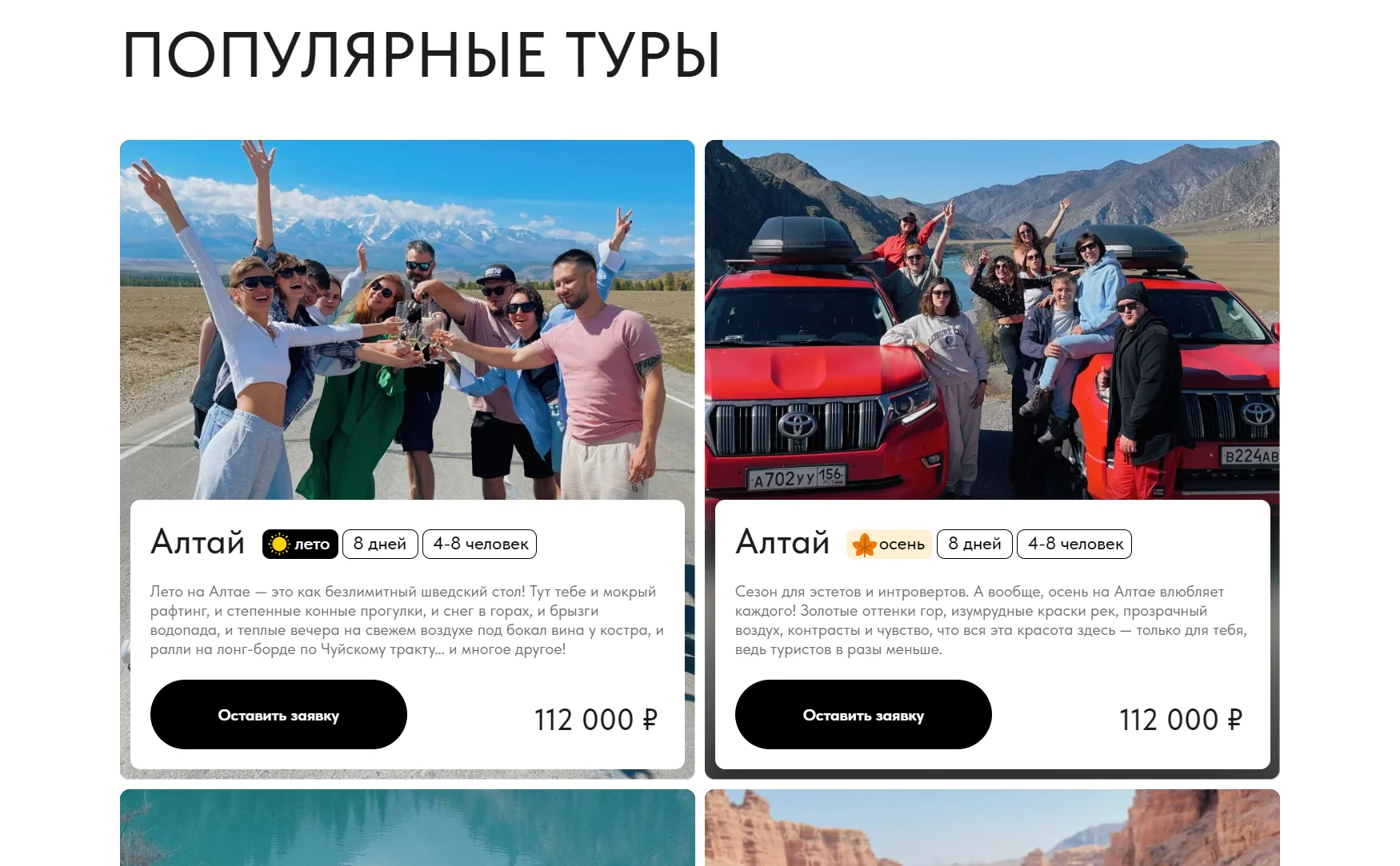Click the summer tour price 112 000 ₽
Screen dimensions: 1400x866
596,720
